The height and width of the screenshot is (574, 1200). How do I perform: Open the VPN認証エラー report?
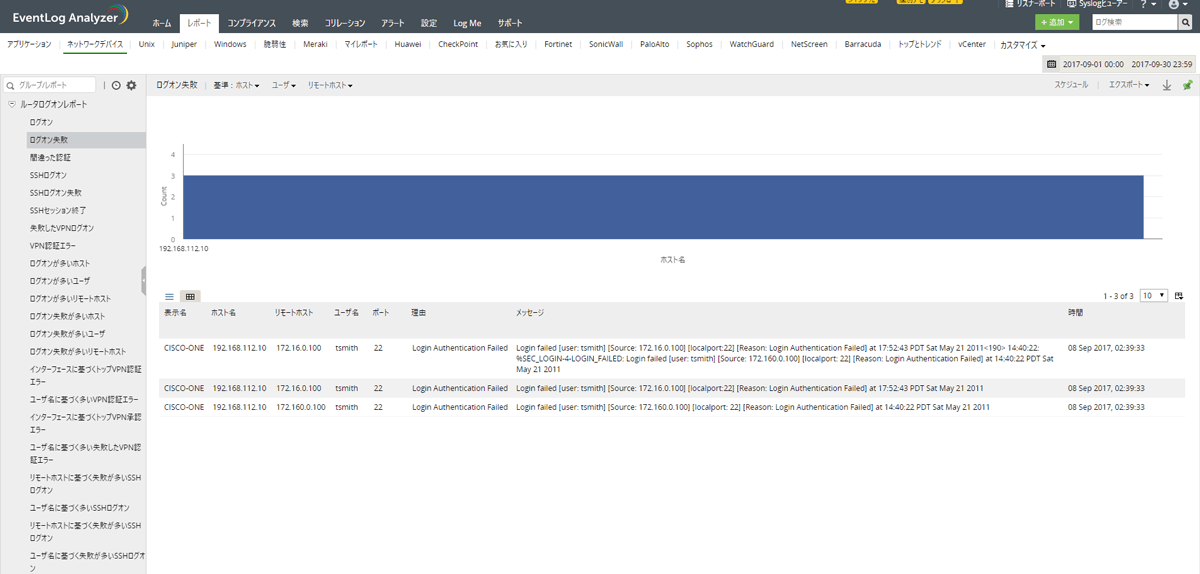[x=53, y=245]
